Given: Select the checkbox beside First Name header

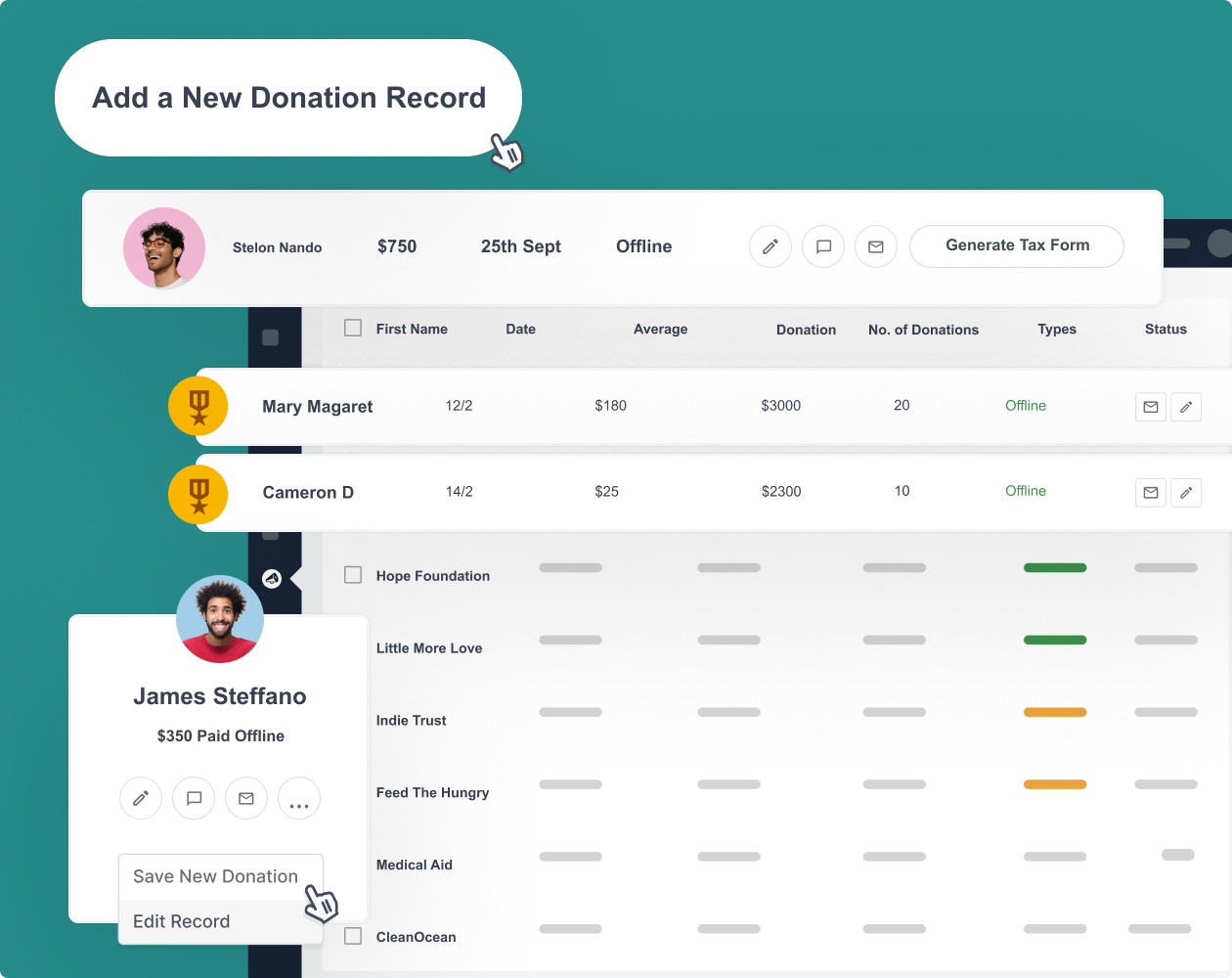Looking at the screenshot, I should 353,329.
